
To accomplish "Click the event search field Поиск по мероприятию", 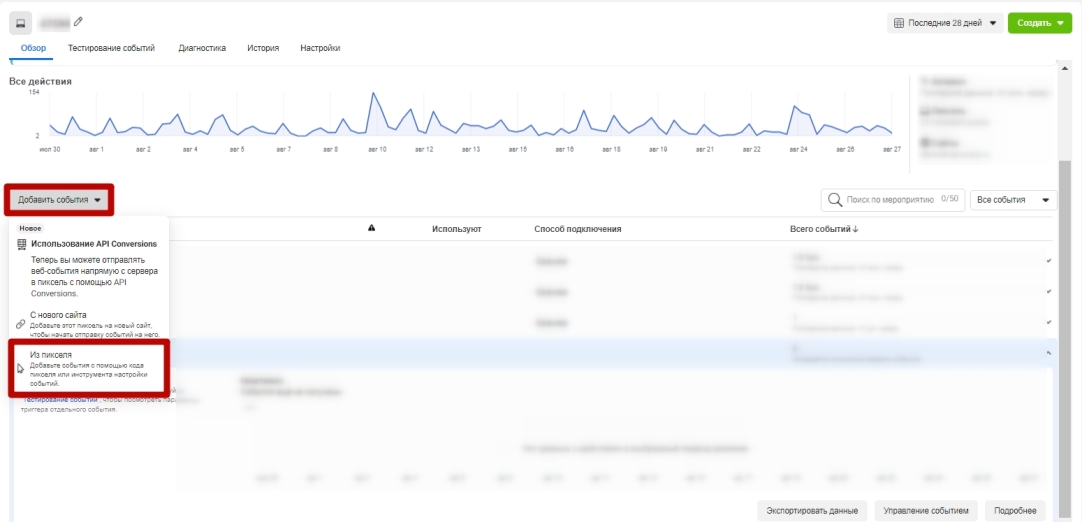I will 893,200.
